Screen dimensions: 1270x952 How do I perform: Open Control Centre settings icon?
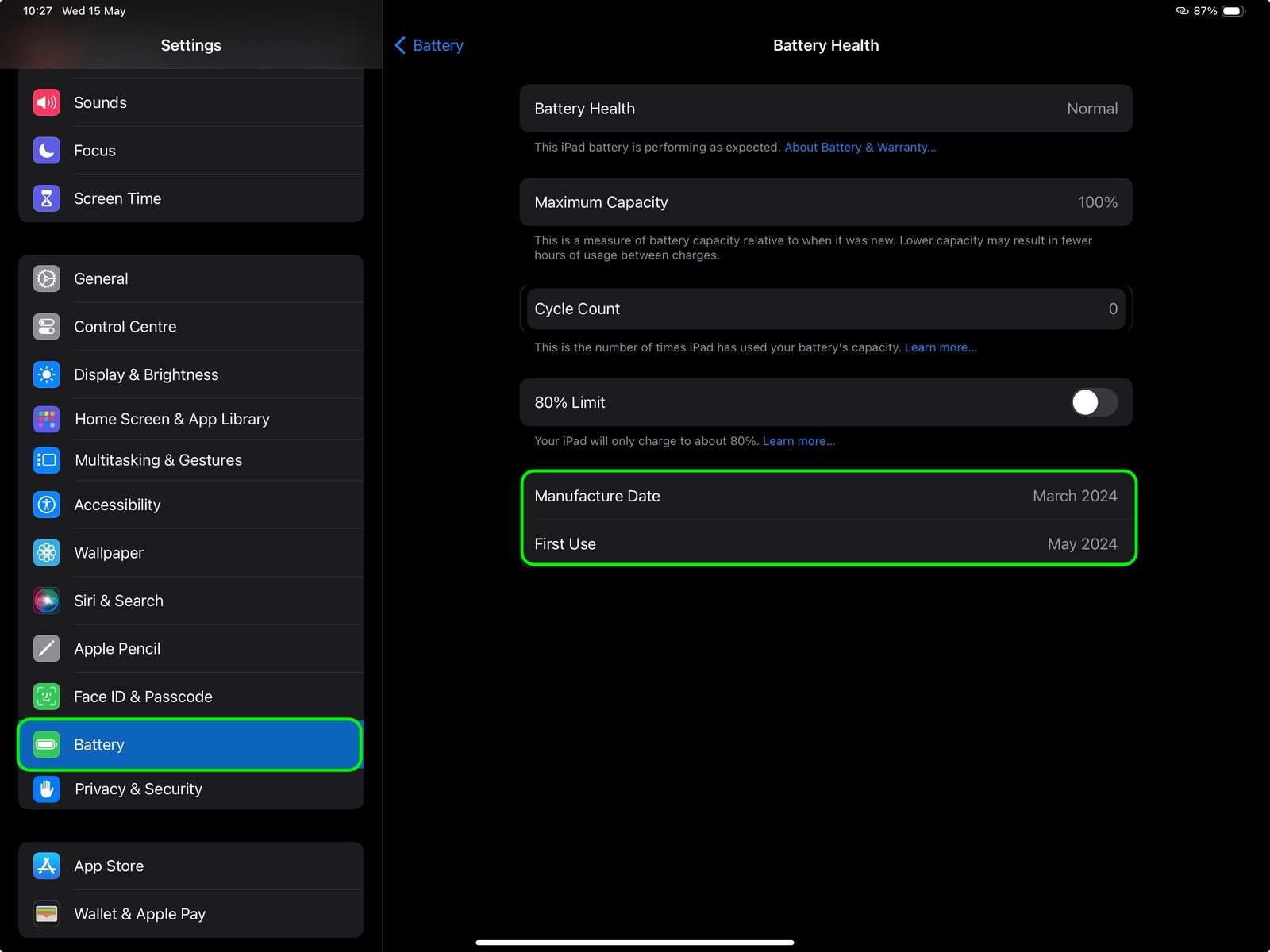46,326
